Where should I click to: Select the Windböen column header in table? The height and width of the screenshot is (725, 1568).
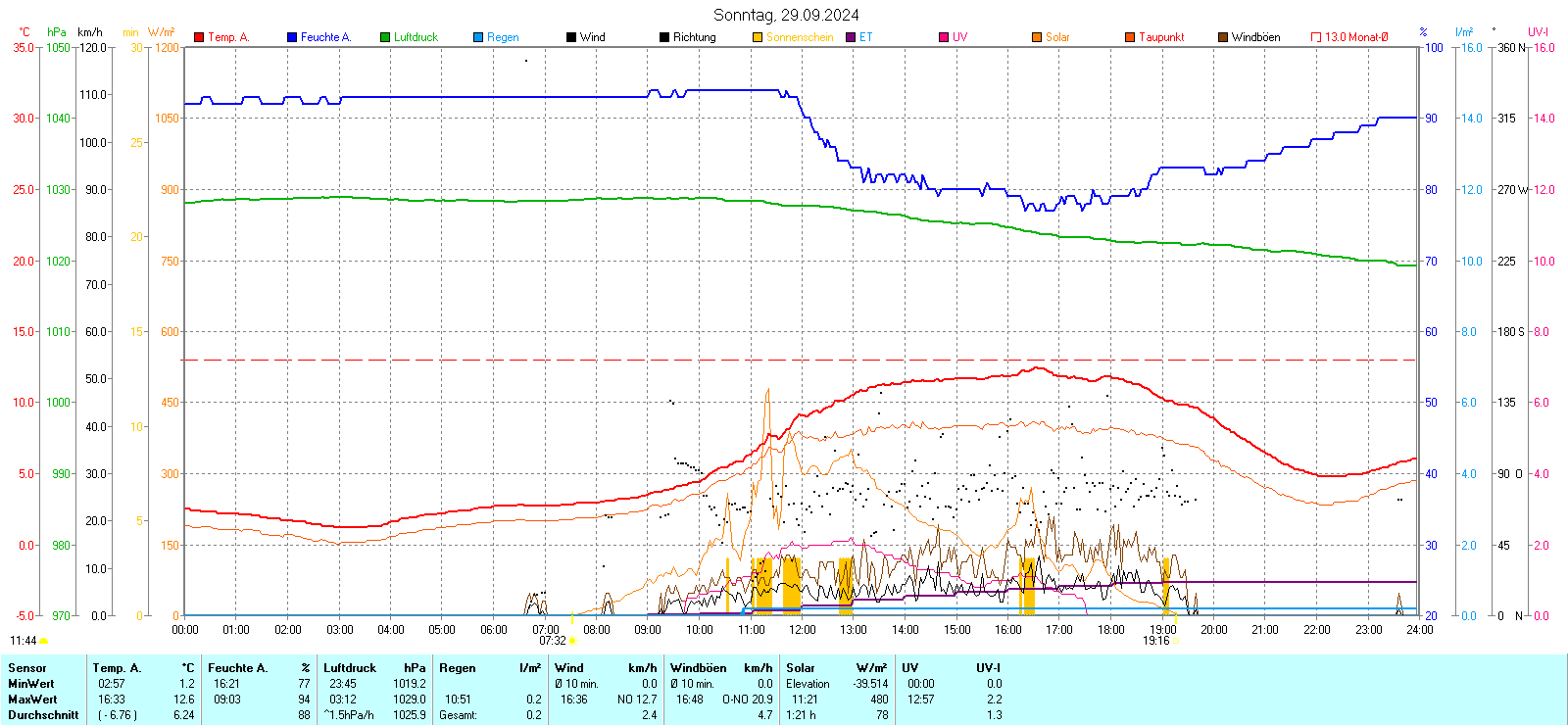click(x=699, y=668)
